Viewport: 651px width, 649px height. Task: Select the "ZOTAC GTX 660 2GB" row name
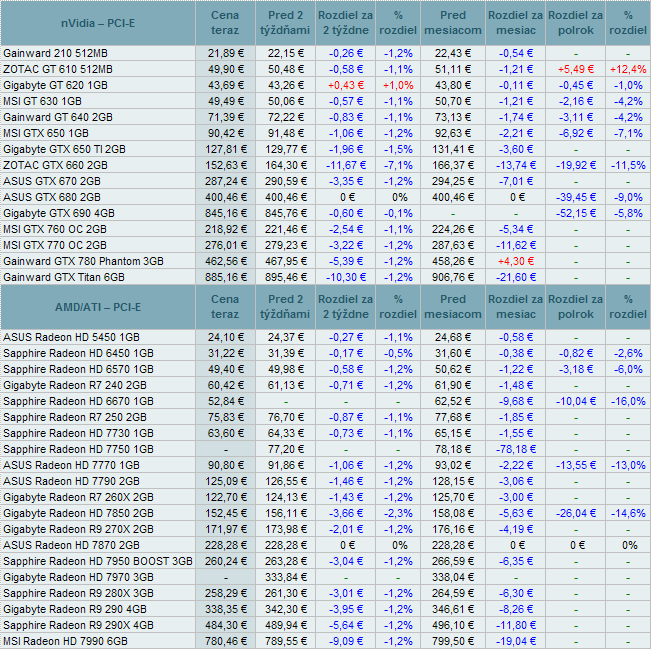coord(56,165)
